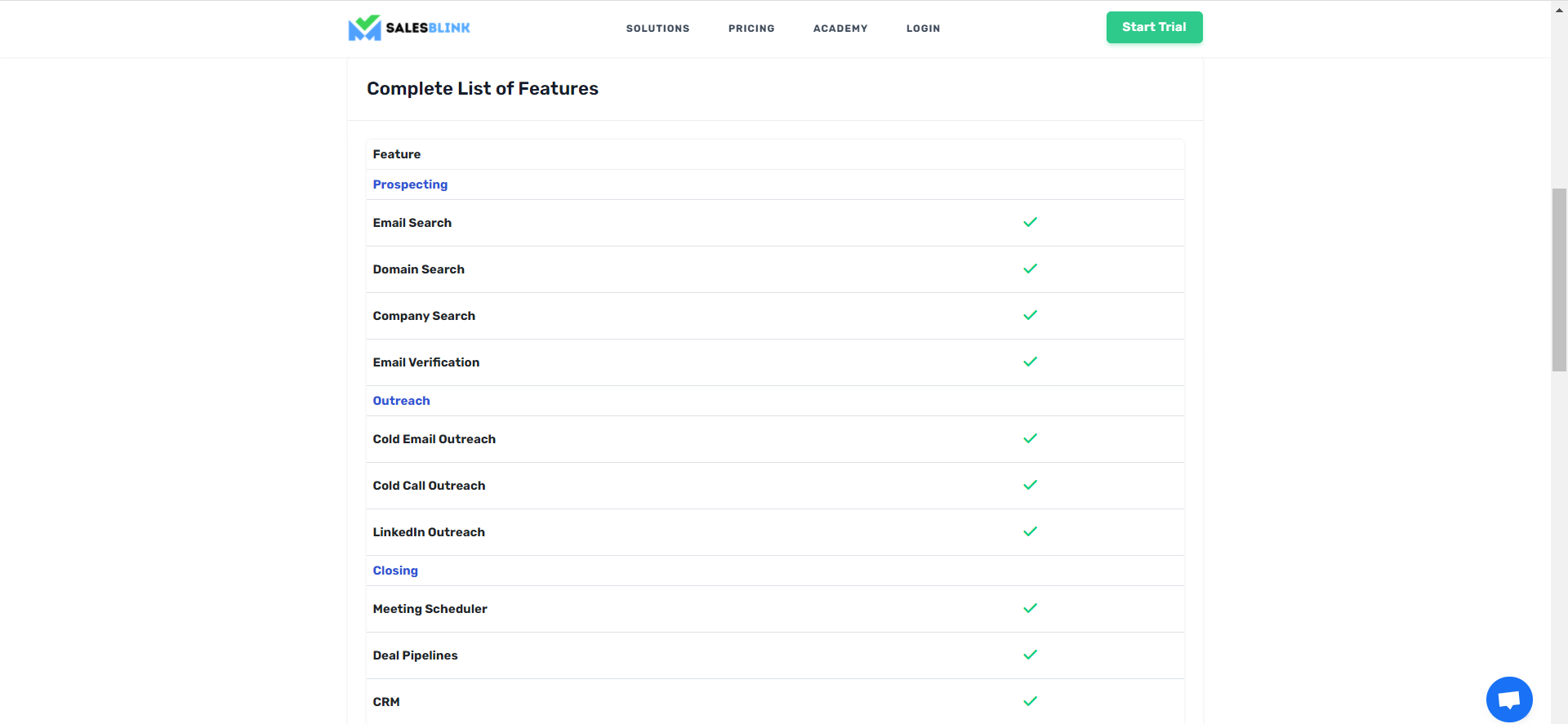
Task: Click the Cold Email Outreach checkmark
Action: click(x=1030, y=438)
